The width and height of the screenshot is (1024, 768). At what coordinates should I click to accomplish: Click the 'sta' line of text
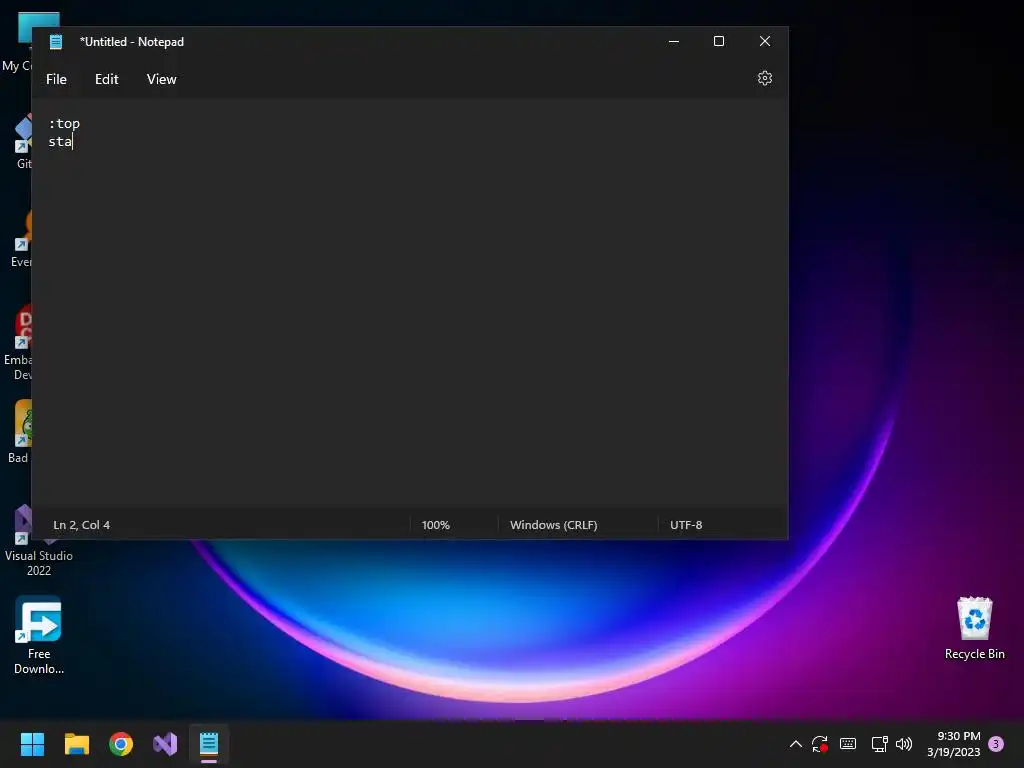(60, 142)
